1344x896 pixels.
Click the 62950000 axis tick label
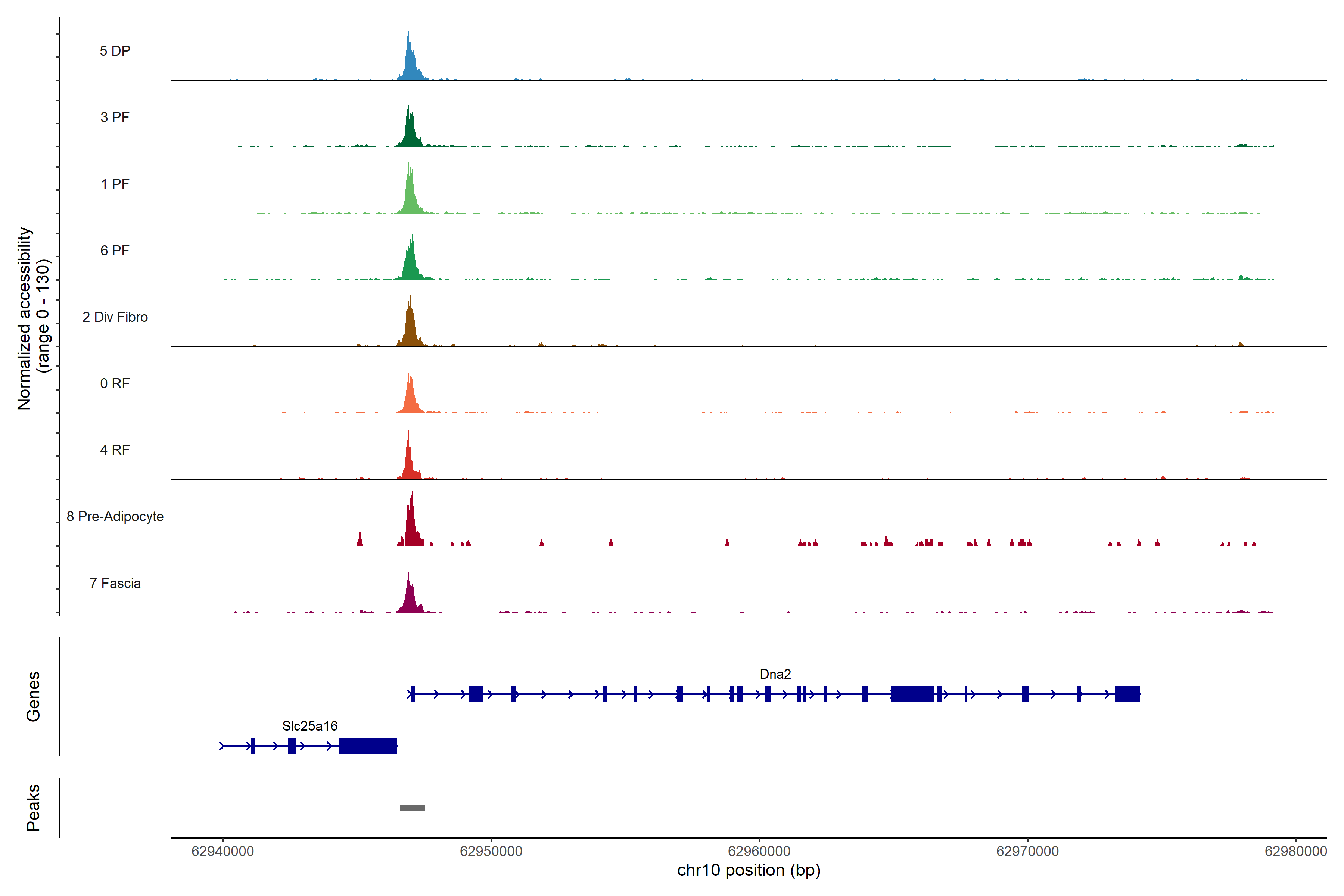pos(491,852)
